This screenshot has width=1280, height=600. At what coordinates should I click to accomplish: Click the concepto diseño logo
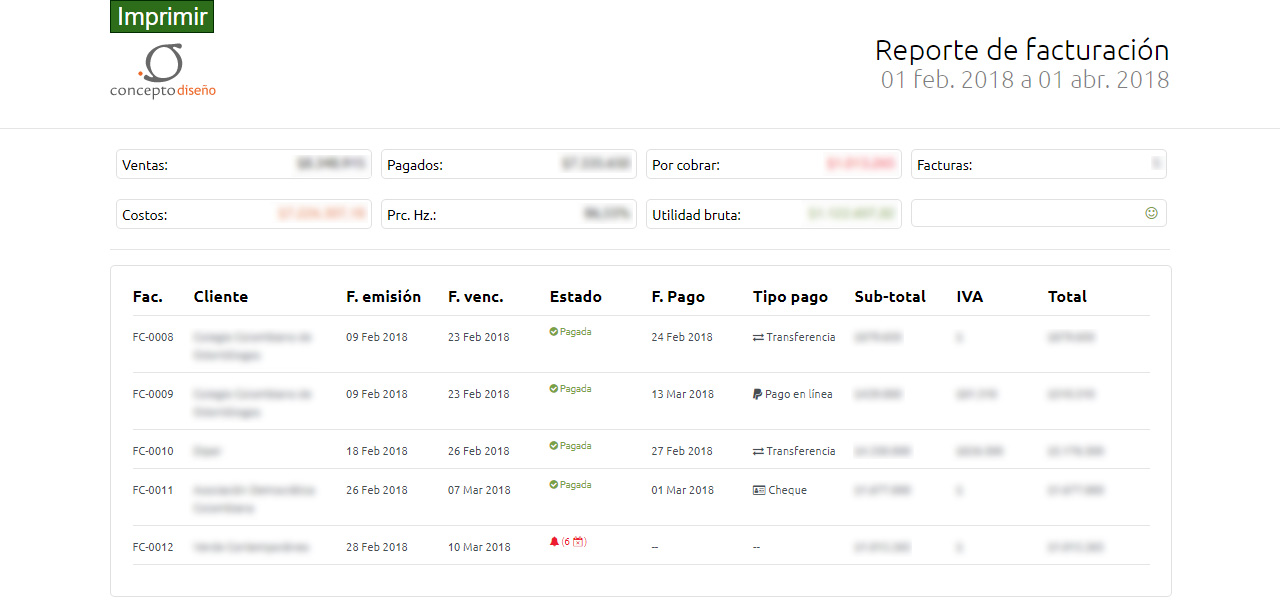tap(163, 70)
